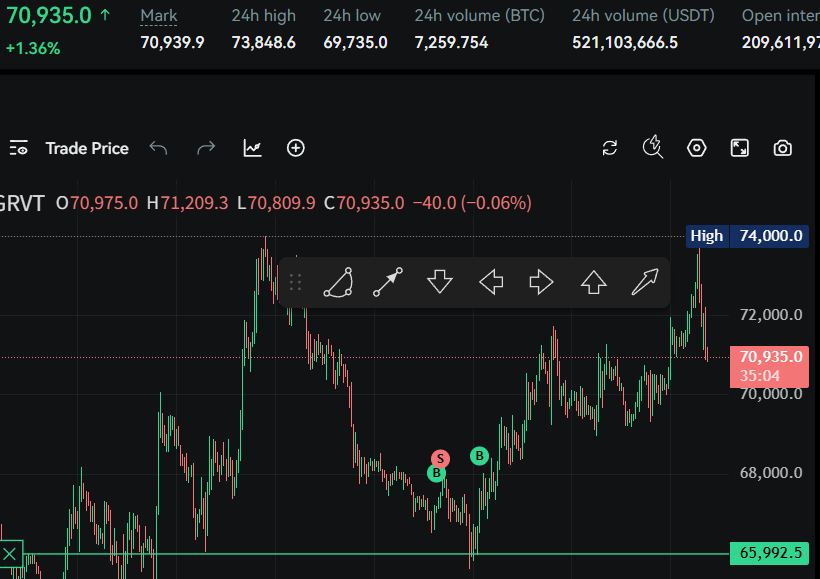820x579 pixels.
Task: Close the 65,992.5 order line
Action: pos(10,553)
